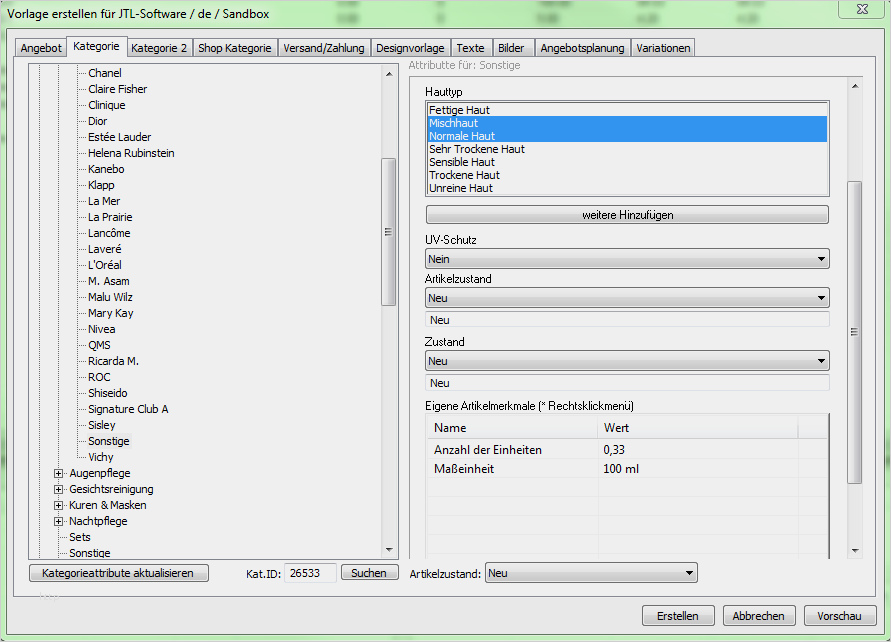
Task: Select Shiseido in the category tree
Action: (107, 393)
